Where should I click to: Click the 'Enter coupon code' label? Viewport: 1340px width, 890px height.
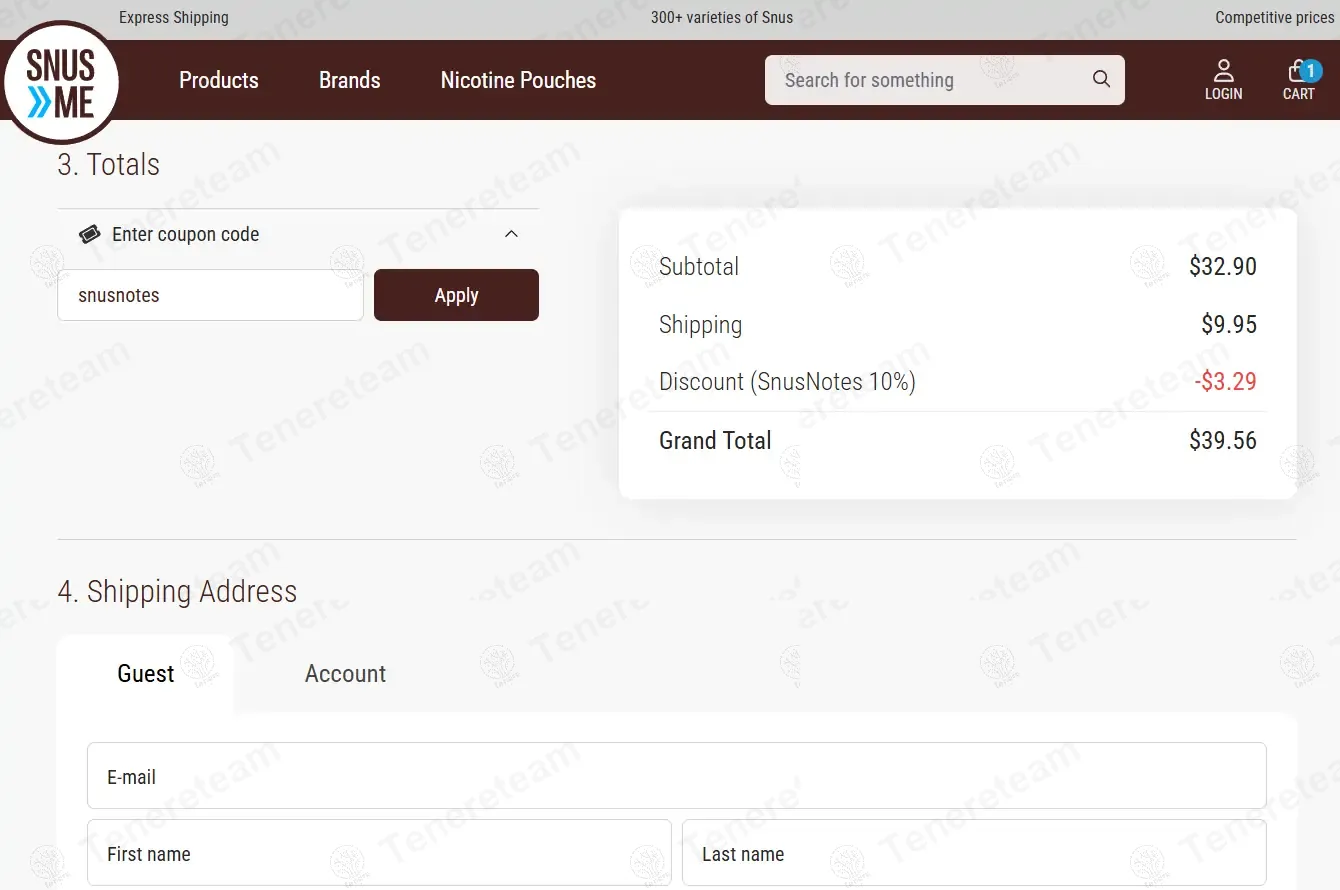click(185, 234)
